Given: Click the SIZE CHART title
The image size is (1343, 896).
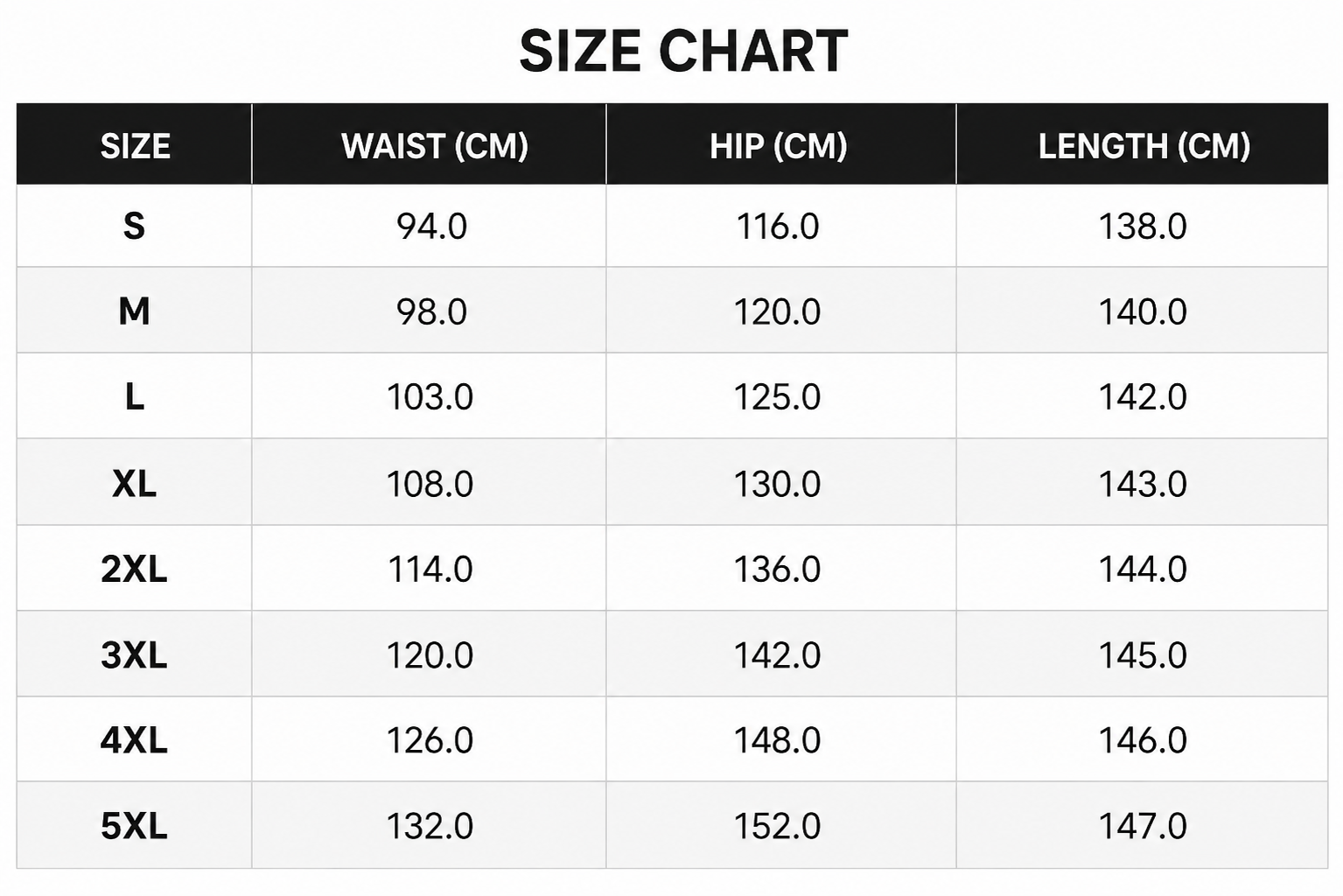Looking at the screenshot, I should (683, 51).
